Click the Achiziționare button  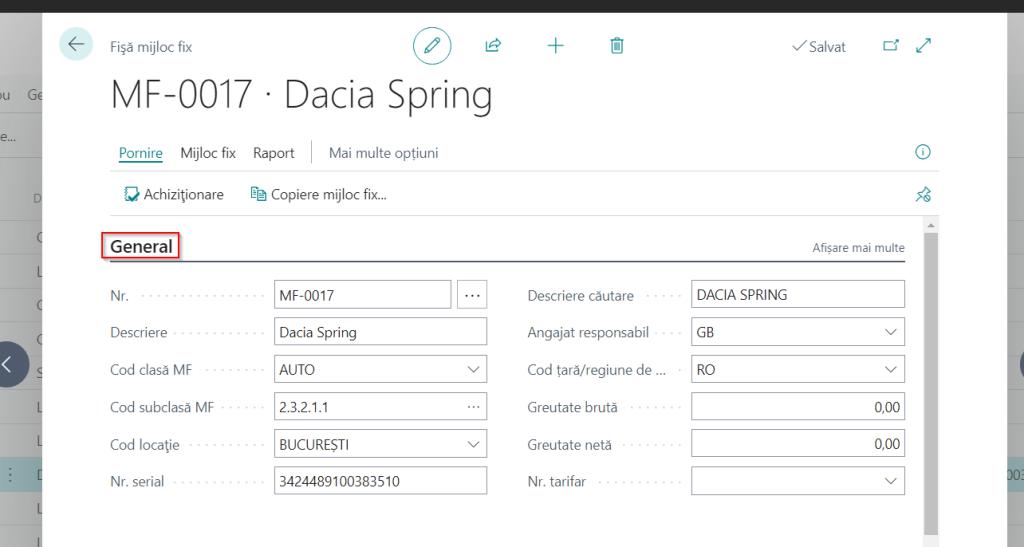click(174, 194)
